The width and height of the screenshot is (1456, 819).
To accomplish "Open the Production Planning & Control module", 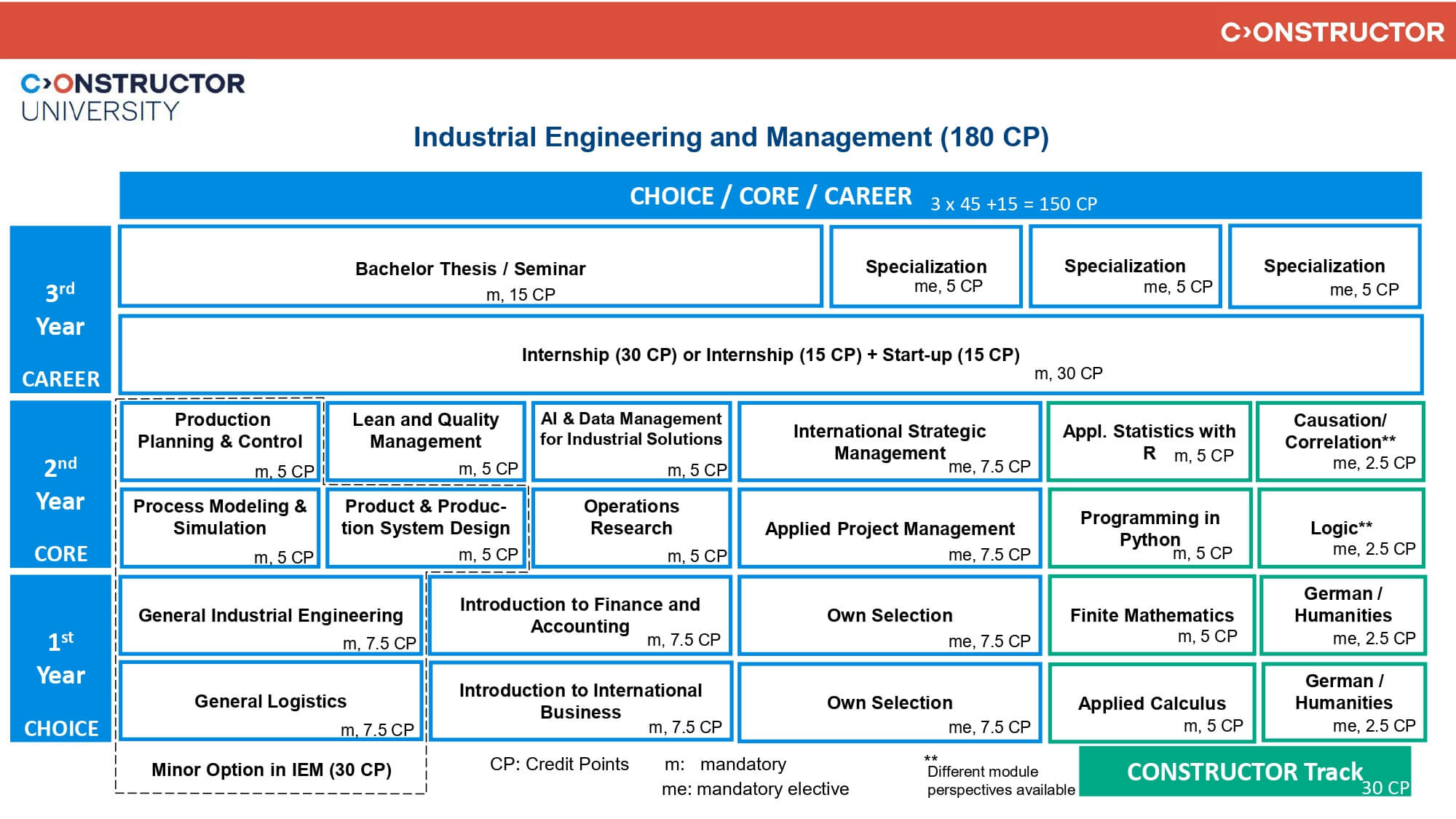I will [220, 441].
